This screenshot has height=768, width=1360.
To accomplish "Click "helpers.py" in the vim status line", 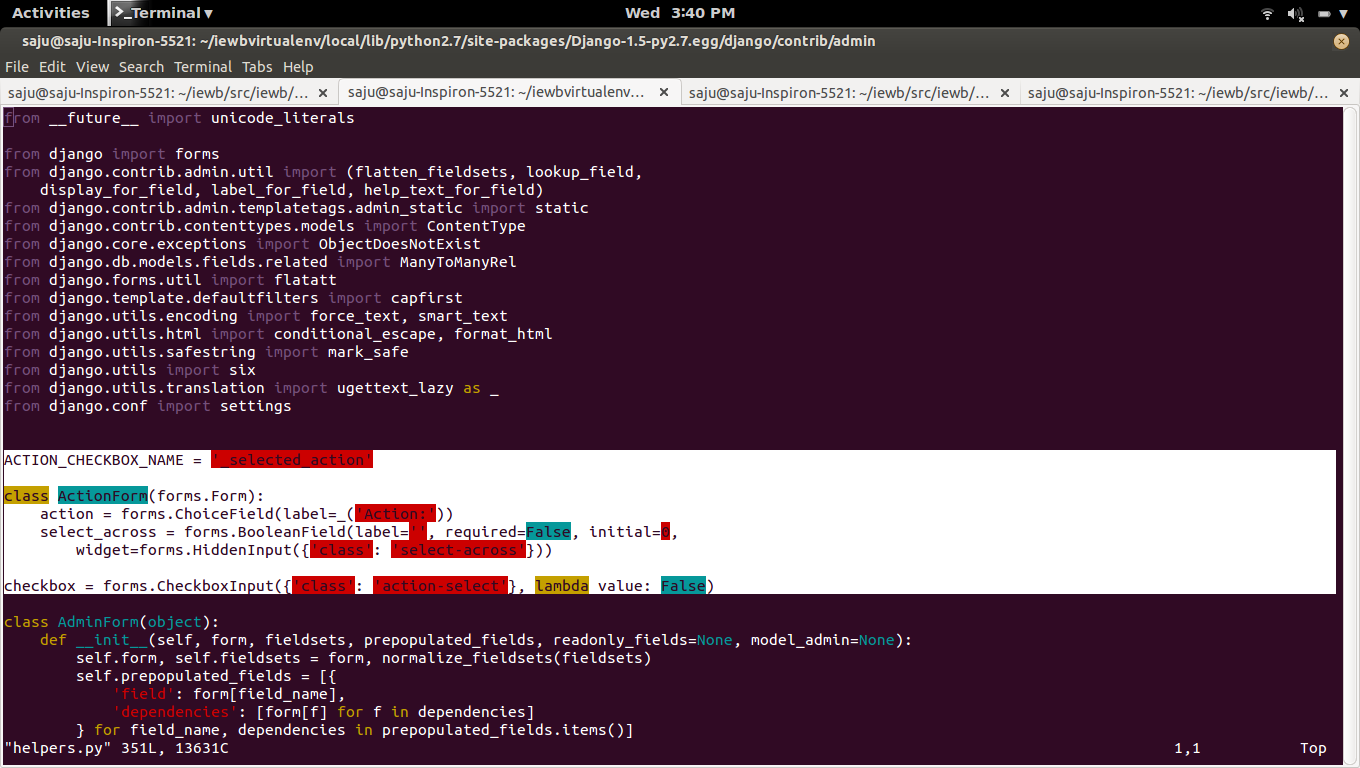I will pyautogui.click(x=58, y=748).
